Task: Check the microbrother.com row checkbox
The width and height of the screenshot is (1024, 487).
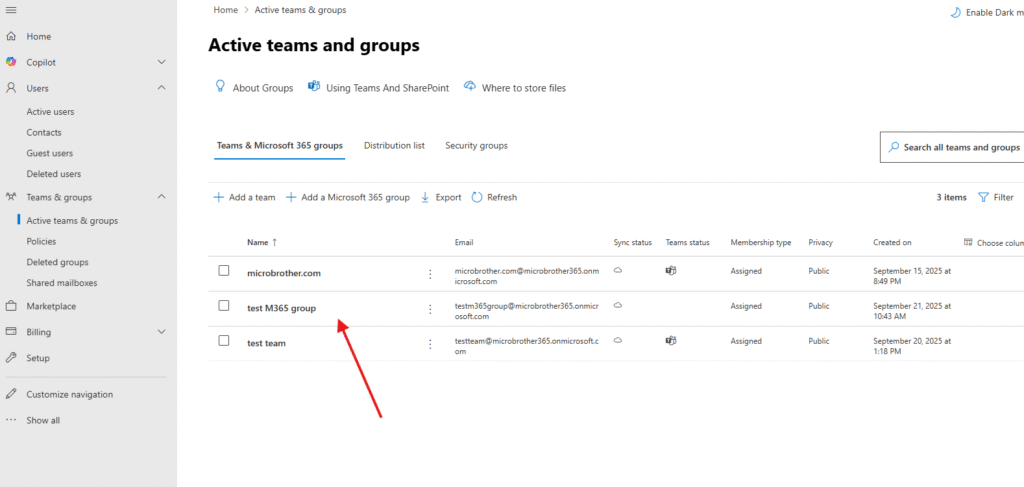Action: point(224,271)
